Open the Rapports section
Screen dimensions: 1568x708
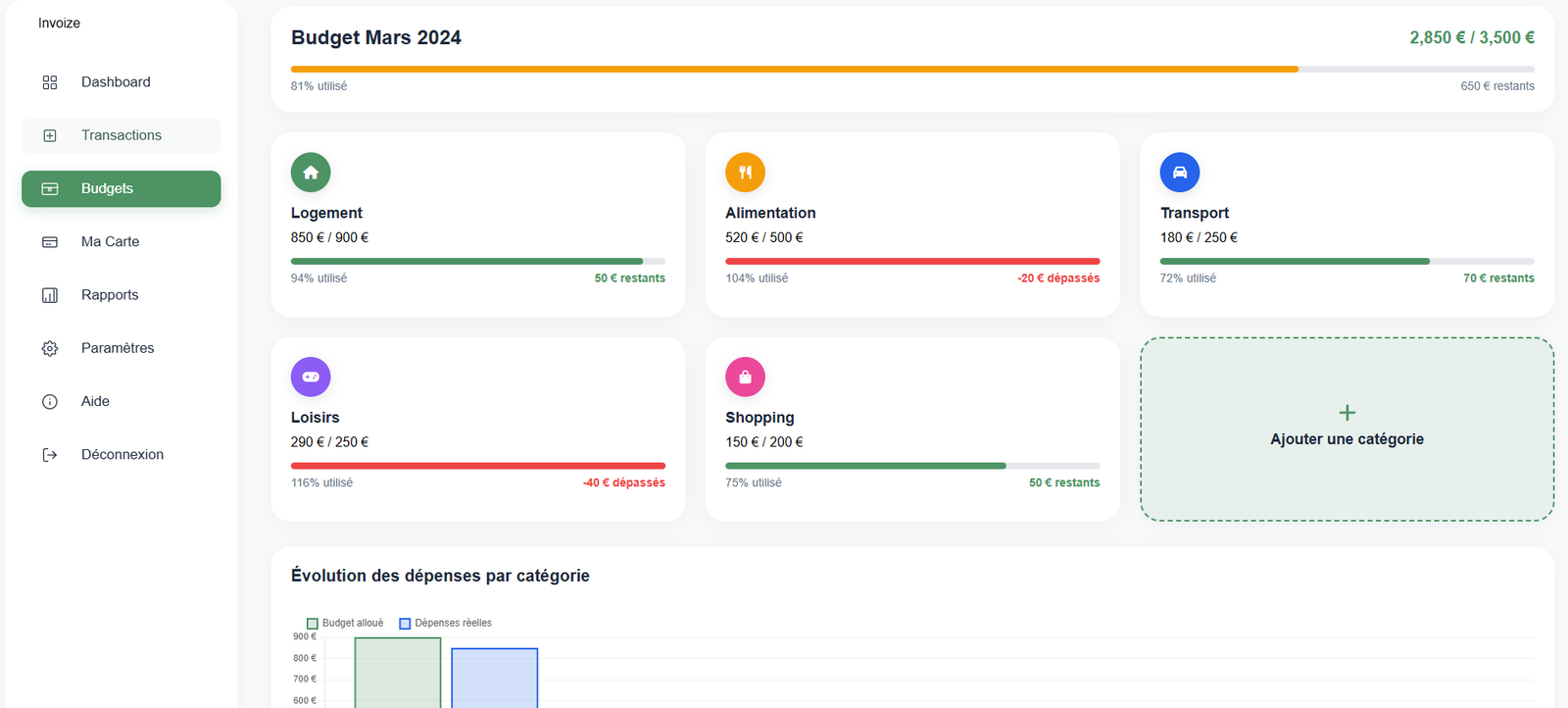(x=110, y=295)
